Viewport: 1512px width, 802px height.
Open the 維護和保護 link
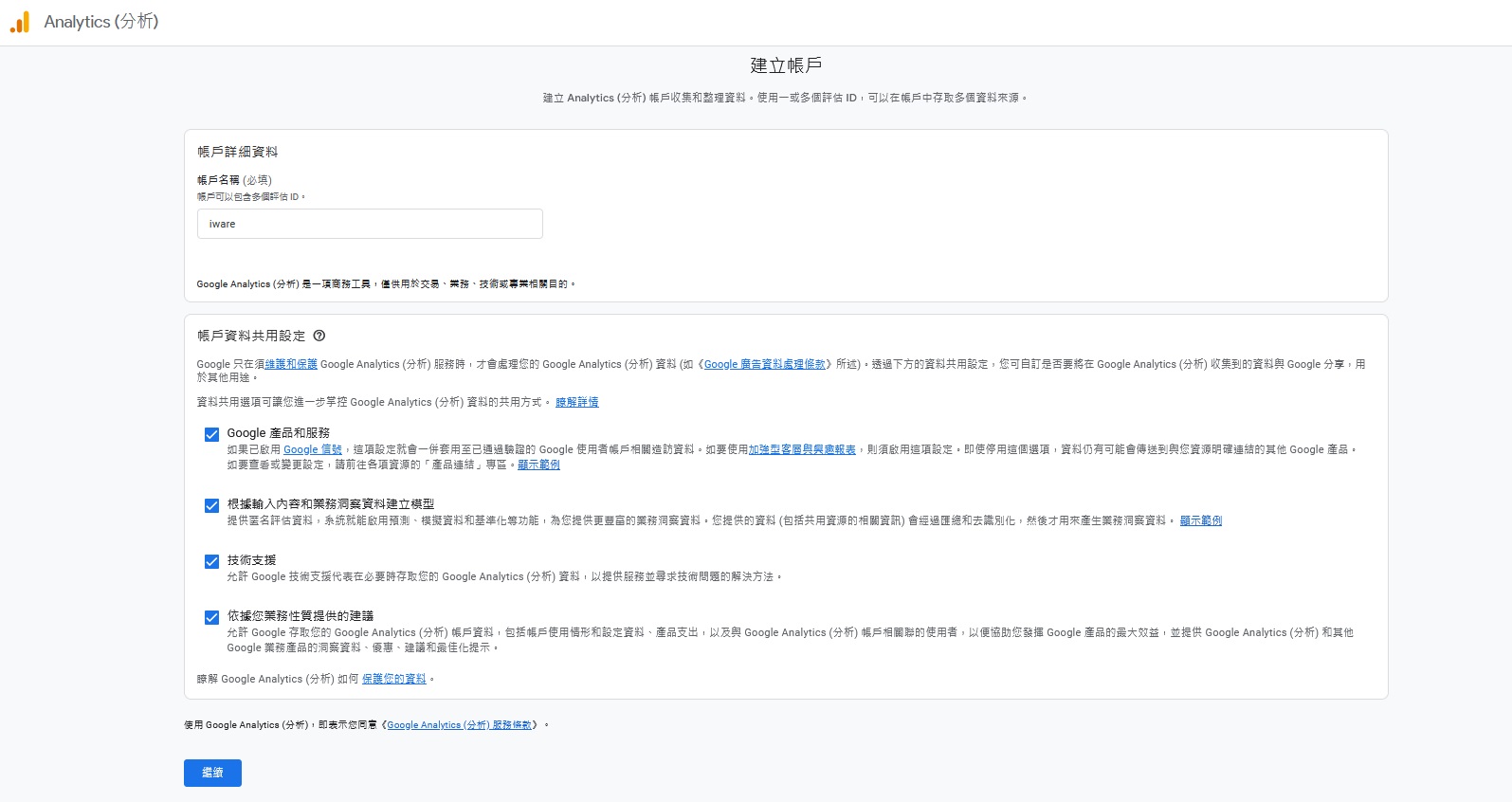(x=291, y=364)
